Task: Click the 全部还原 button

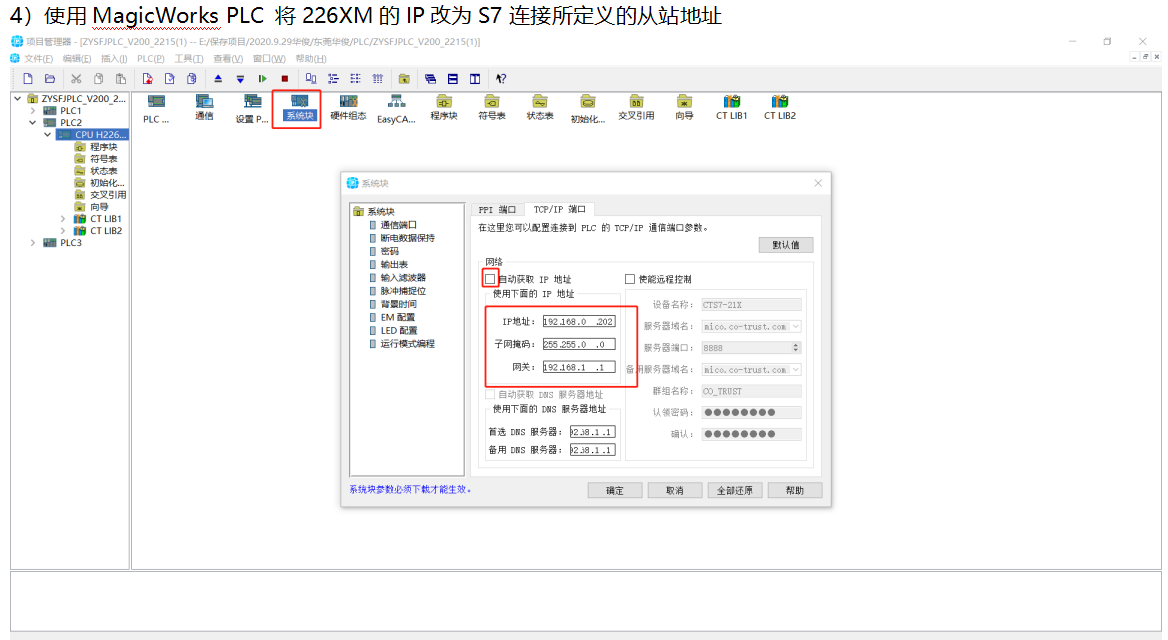Action: pyautogui.click(x=734, y=490)
